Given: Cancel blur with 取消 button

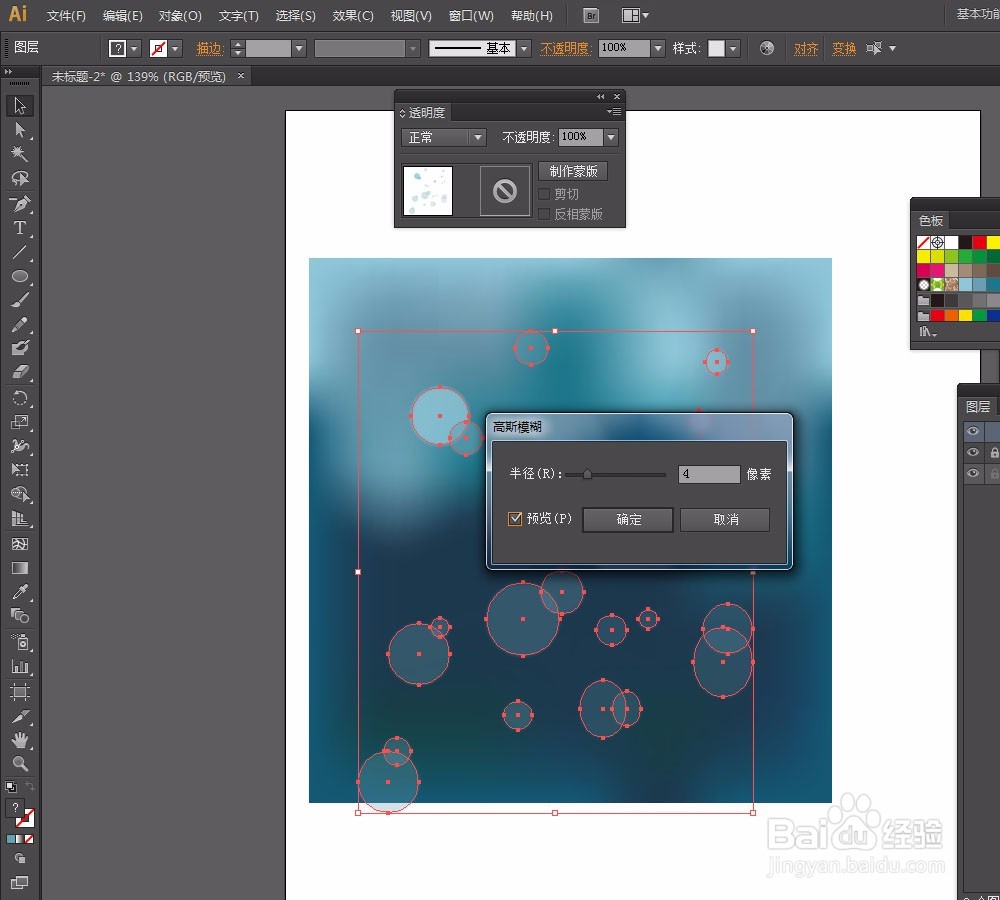Looking at the screenshot, I should click(725, 519).
